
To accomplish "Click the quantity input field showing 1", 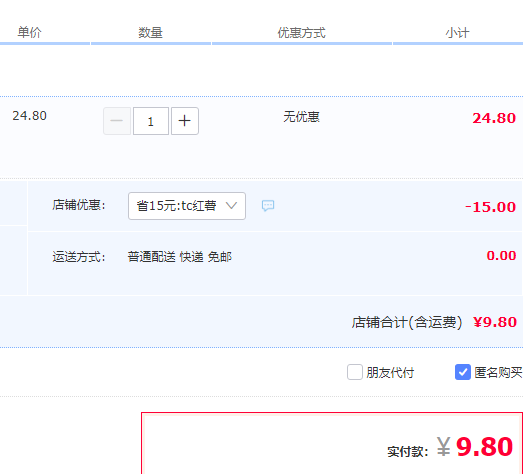I will pos(151,121).
